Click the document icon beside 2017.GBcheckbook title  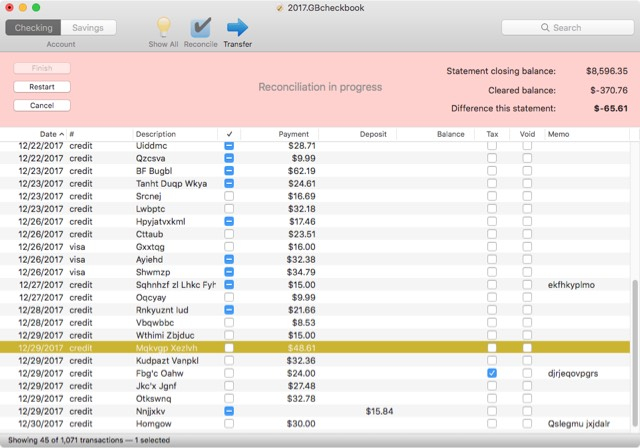click(x=280, y=8)
